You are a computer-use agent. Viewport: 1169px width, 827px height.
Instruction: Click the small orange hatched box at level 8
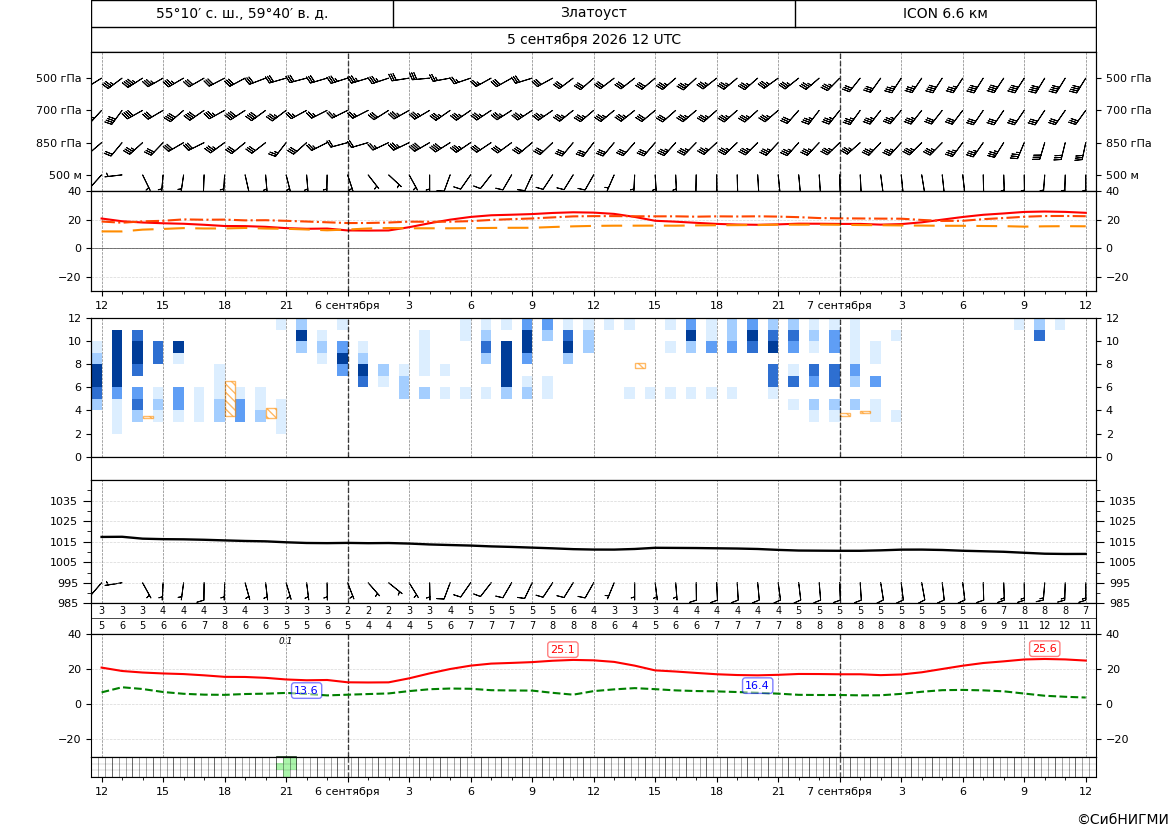pyautogui.click(x=640, y=366)
